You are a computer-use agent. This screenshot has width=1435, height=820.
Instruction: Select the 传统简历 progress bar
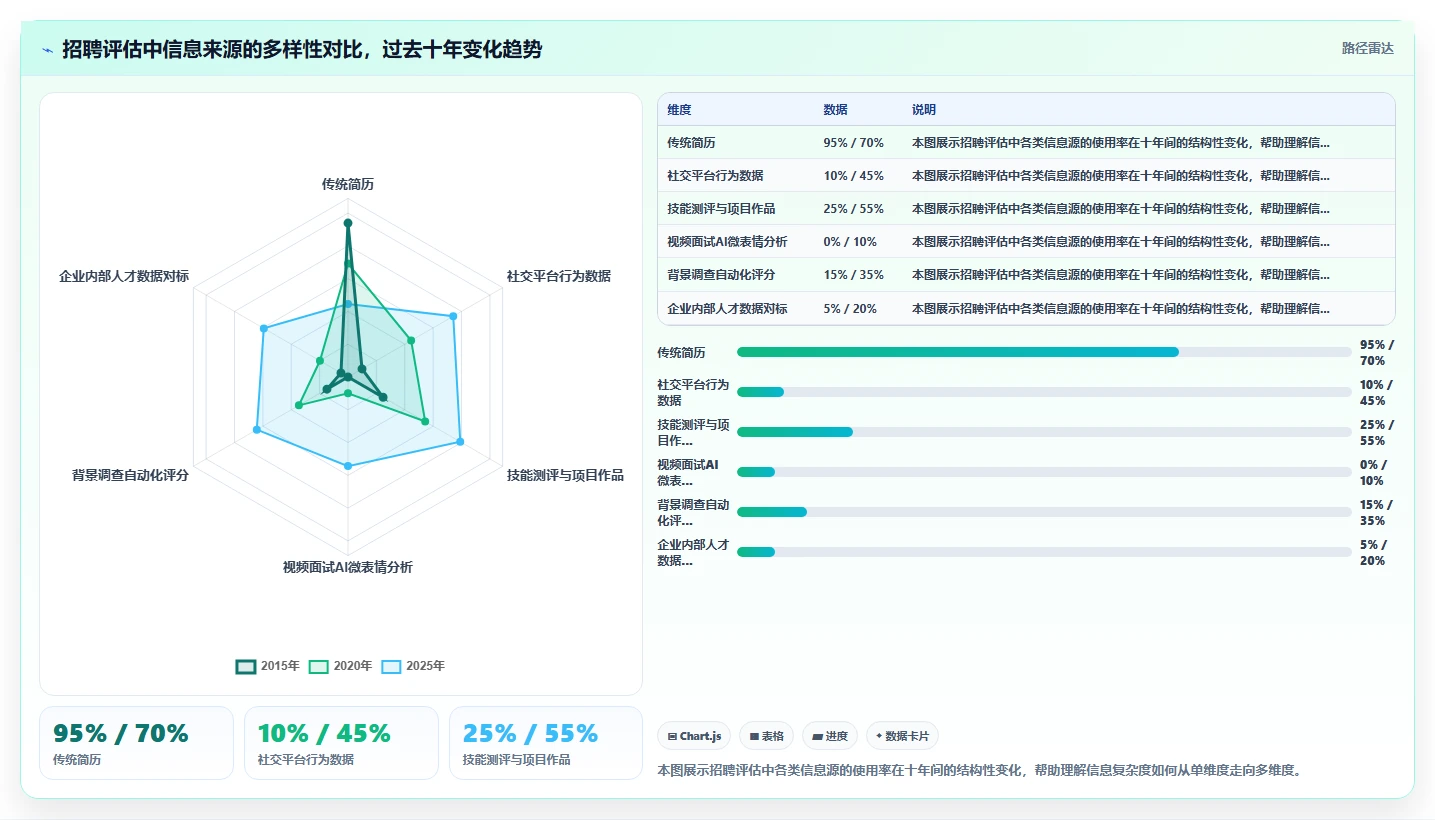pyautogui.click(x=1044, y=352)
